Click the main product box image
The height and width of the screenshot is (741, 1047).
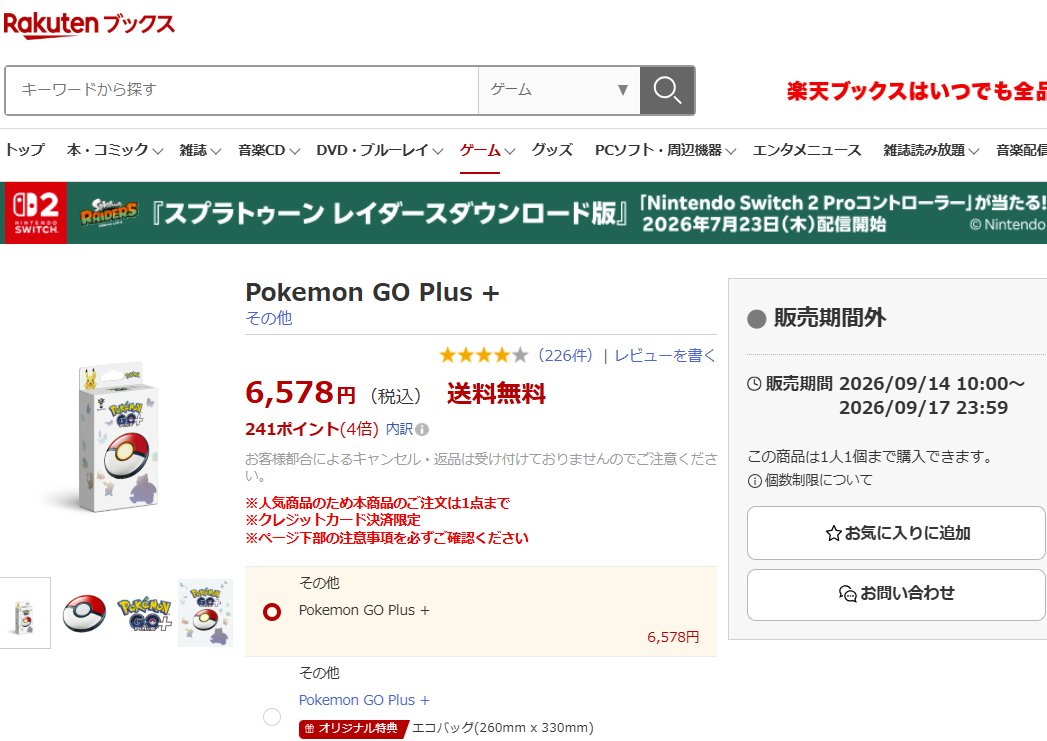[120, 437]
